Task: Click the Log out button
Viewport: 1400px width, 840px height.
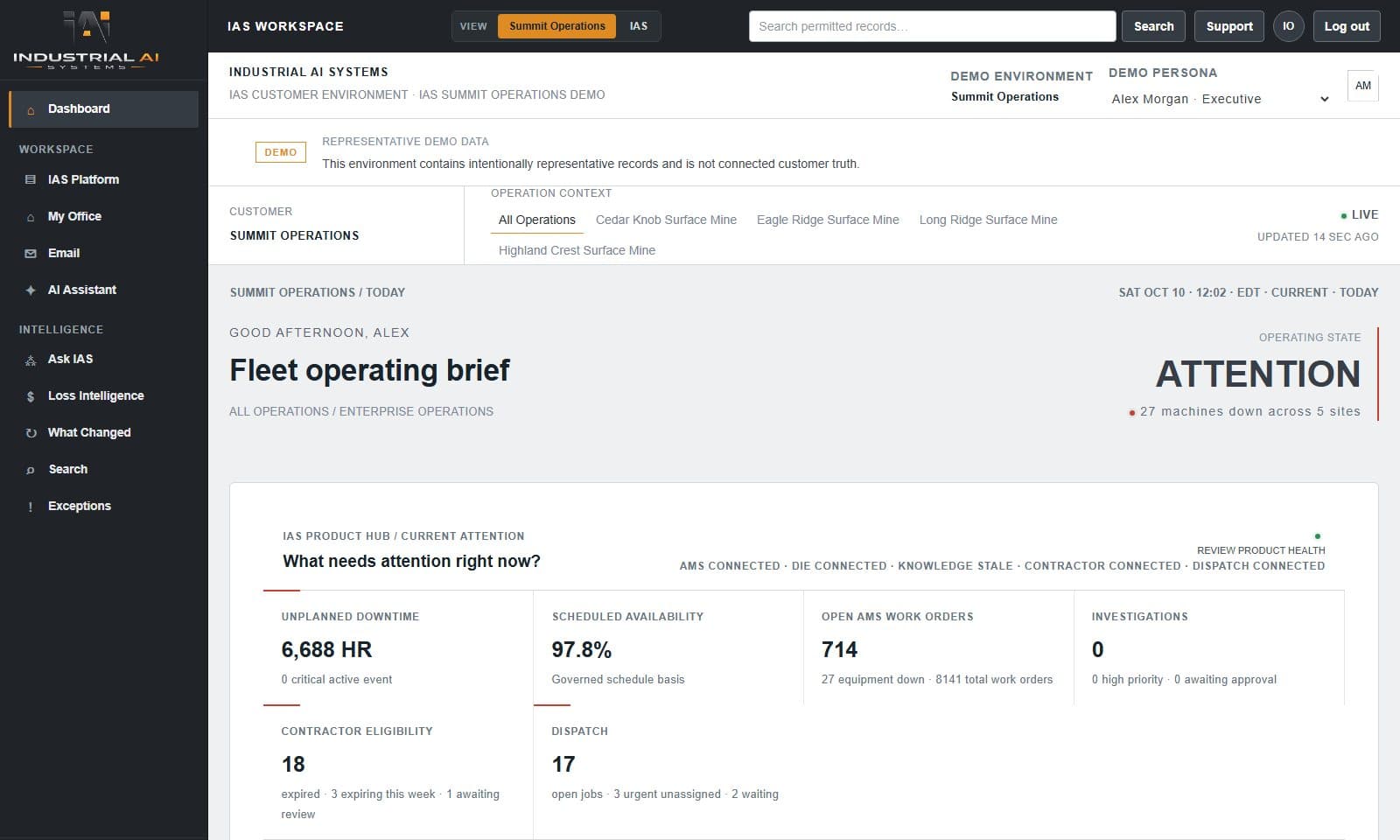Action: [1347, 26]
